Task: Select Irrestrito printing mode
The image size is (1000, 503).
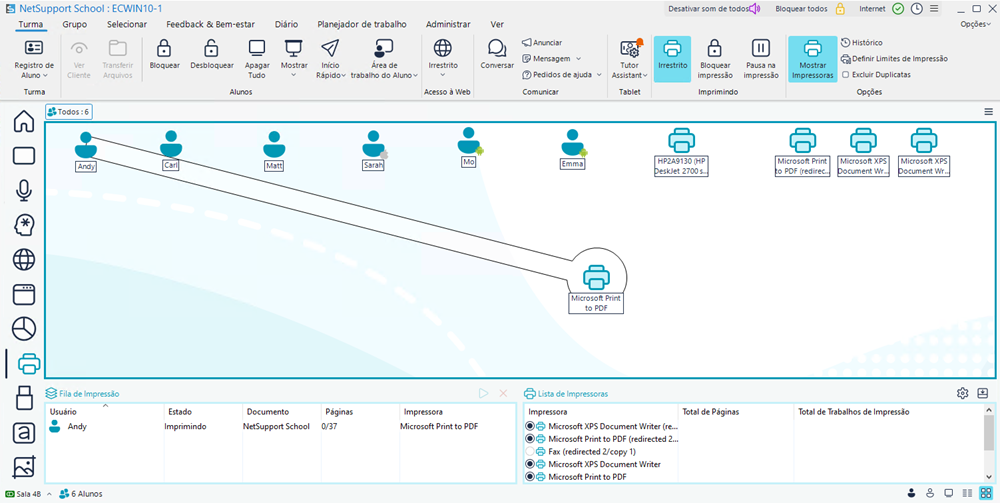Action: coord(672,59)
